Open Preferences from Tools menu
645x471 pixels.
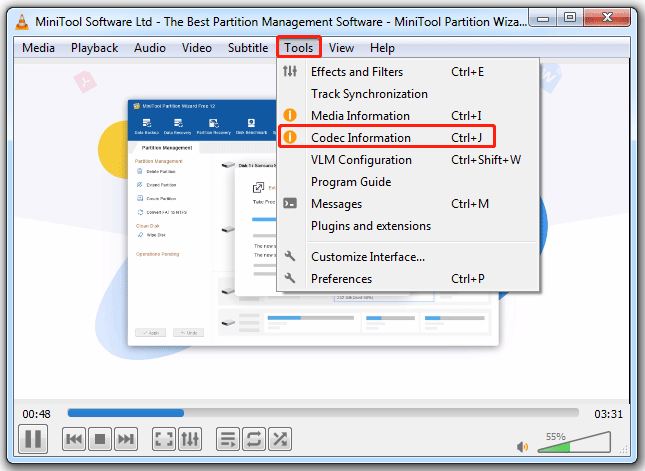click(x=408, y=279)
